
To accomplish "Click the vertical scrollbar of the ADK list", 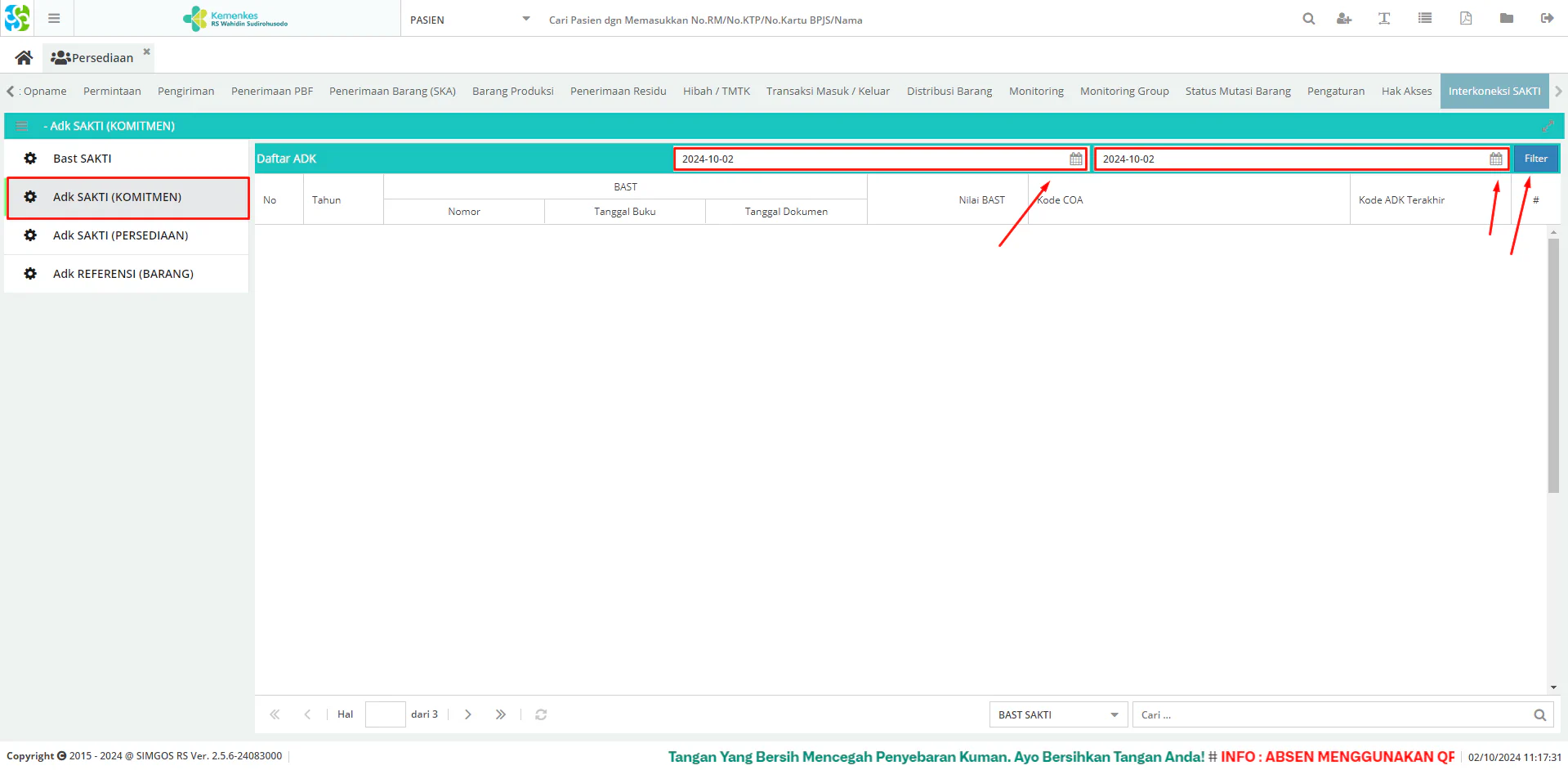I will coord(1553,366).
